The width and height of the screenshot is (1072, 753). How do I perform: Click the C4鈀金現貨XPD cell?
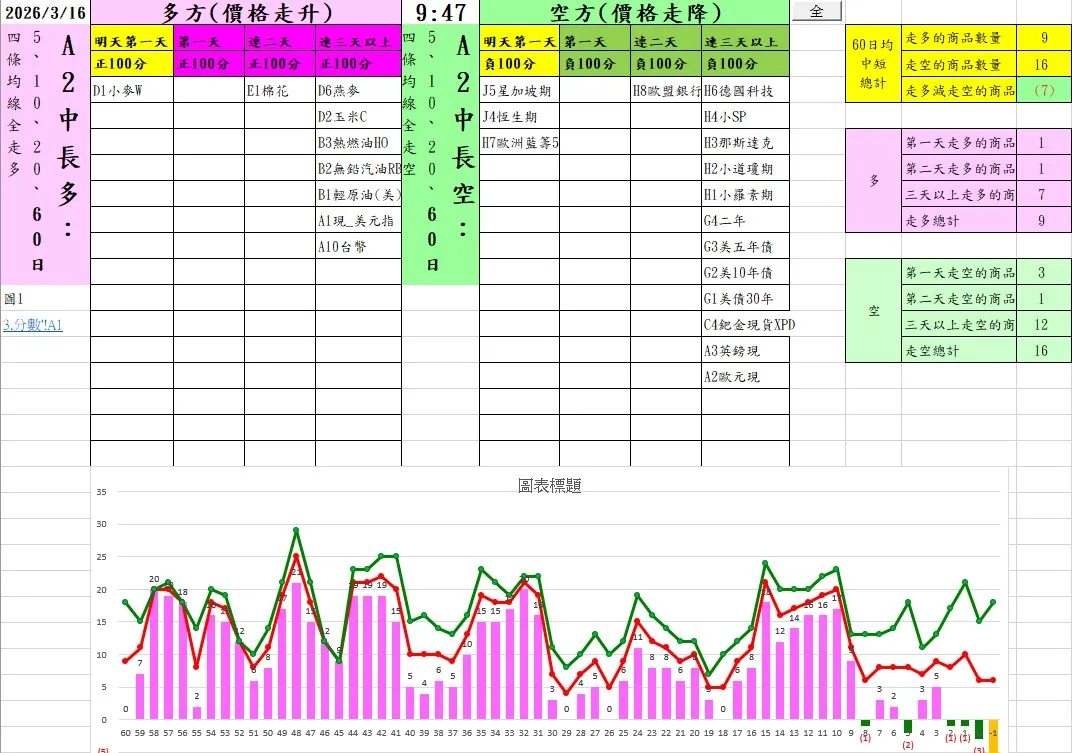[x=745, y=324]
